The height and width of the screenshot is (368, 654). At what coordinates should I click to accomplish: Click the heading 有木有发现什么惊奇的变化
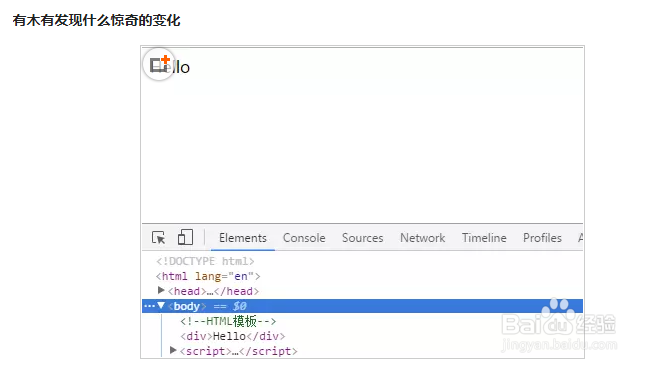click(96, 20)
